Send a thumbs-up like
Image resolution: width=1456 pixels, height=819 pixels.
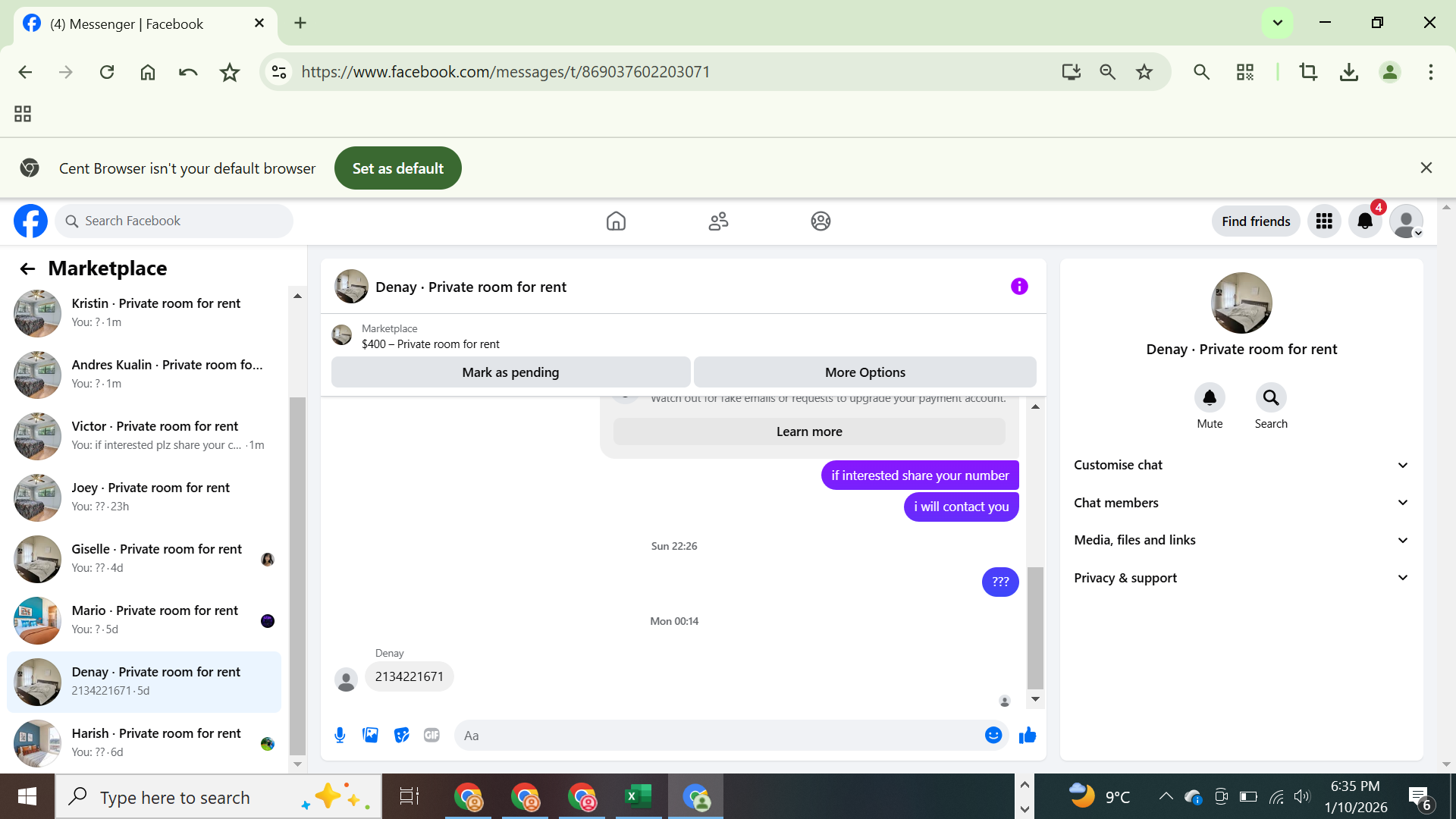point(1028,735)
